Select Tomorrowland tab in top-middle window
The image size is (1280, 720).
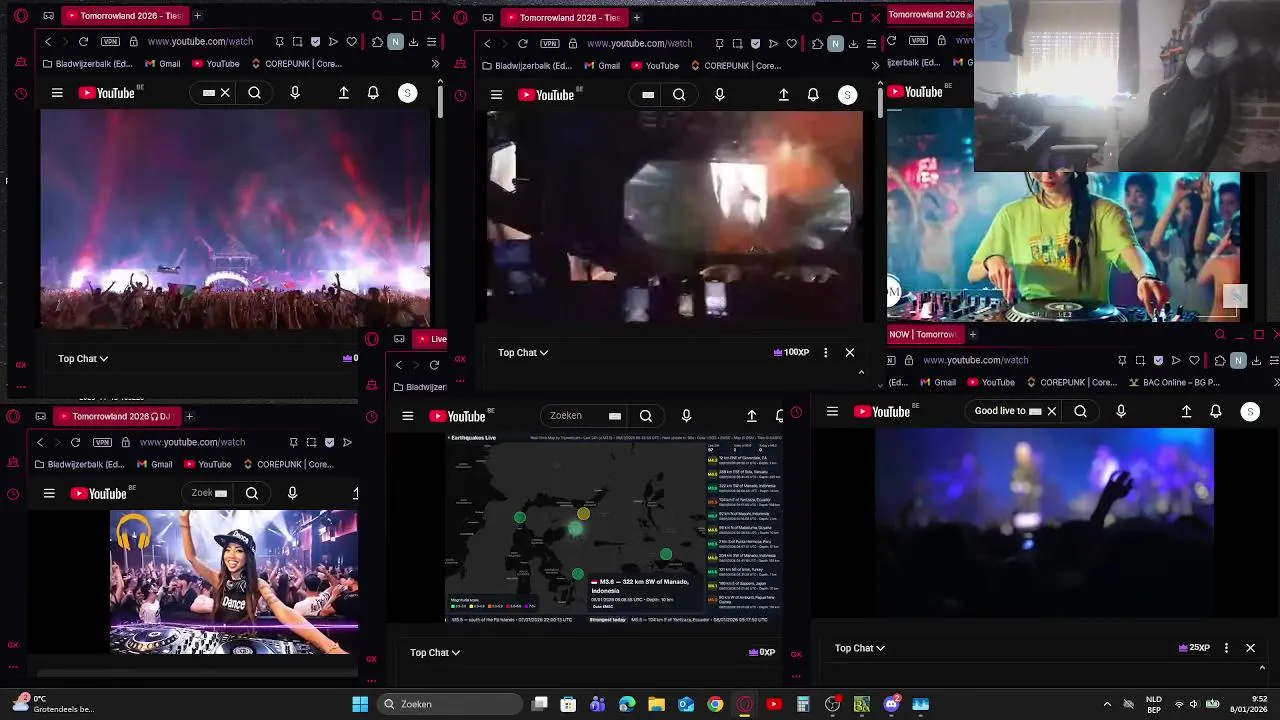click(564, 17)
